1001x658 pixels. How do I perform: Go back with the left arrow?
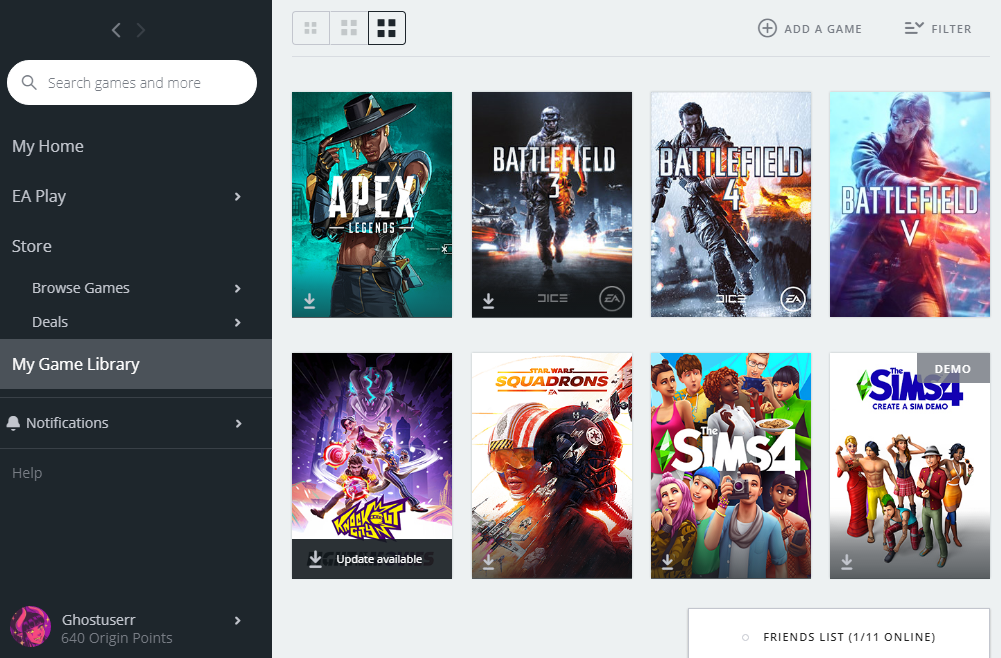coord(116,30)
